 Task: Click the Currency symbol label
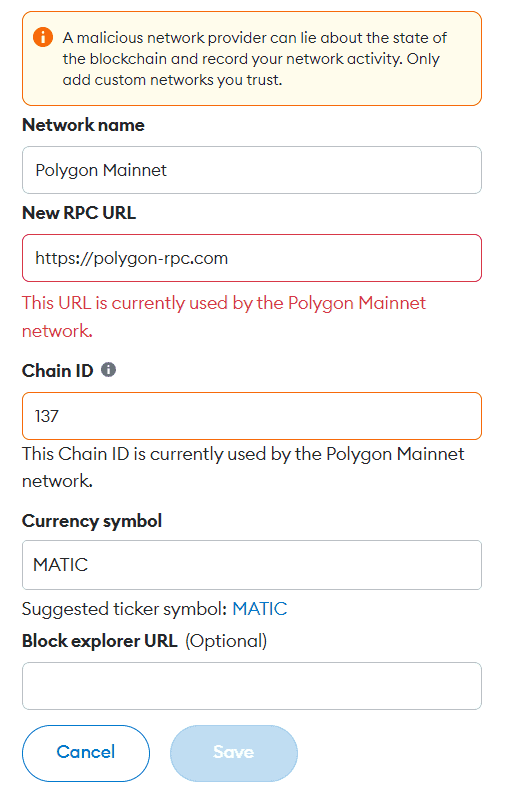[92, 521]
